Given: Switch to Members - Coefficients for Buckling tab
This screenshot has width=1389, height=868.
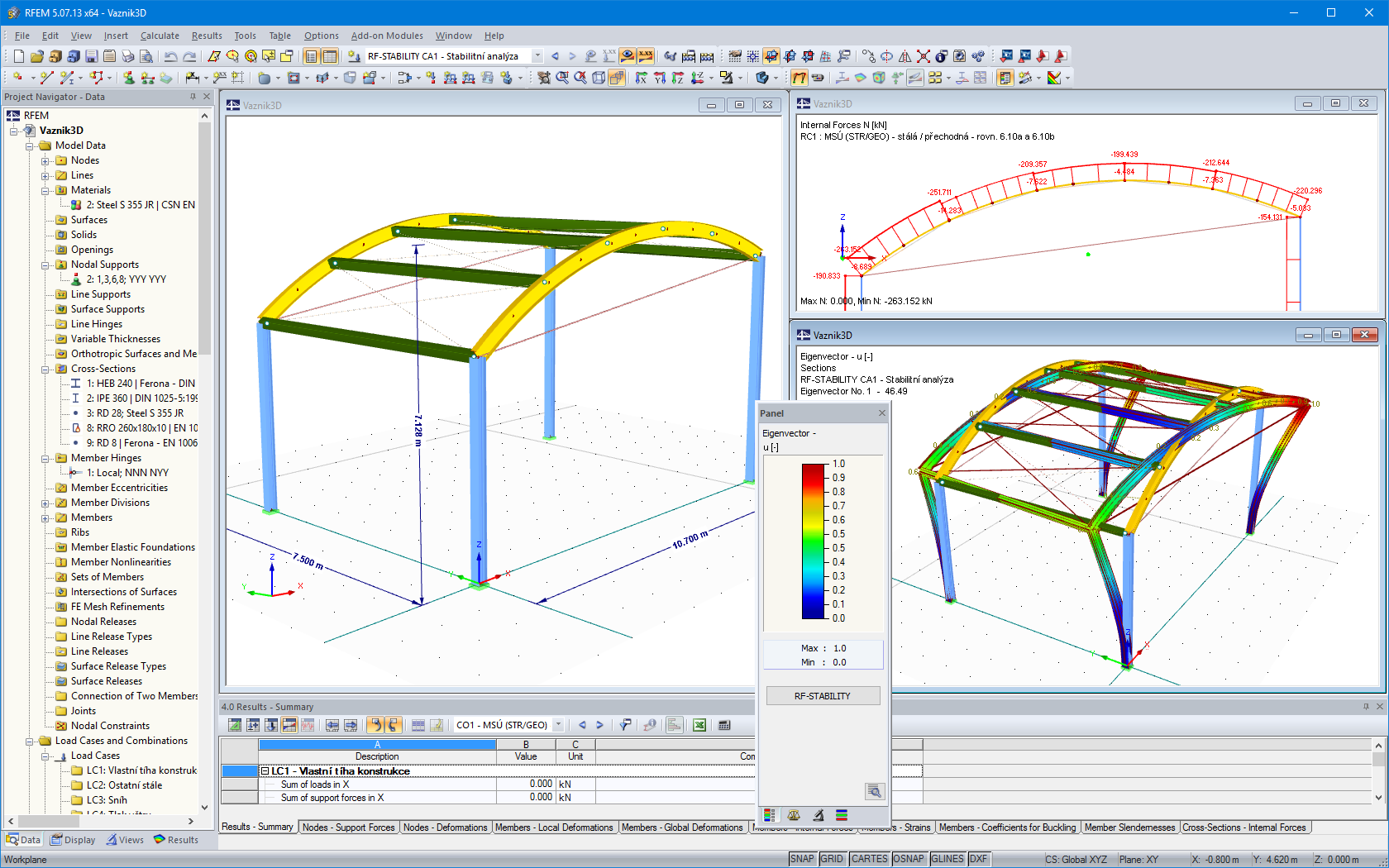Looking at the screenshot, I should (1008, 827).
